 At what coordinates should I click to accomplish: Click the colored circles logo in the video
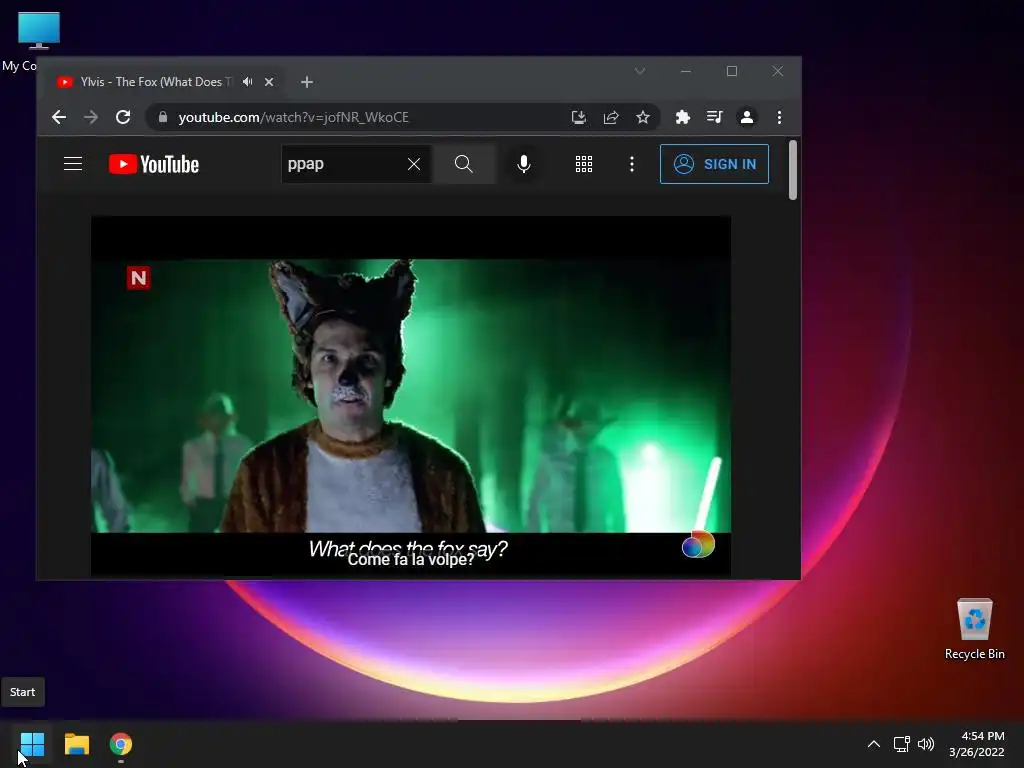coord(697,544)
